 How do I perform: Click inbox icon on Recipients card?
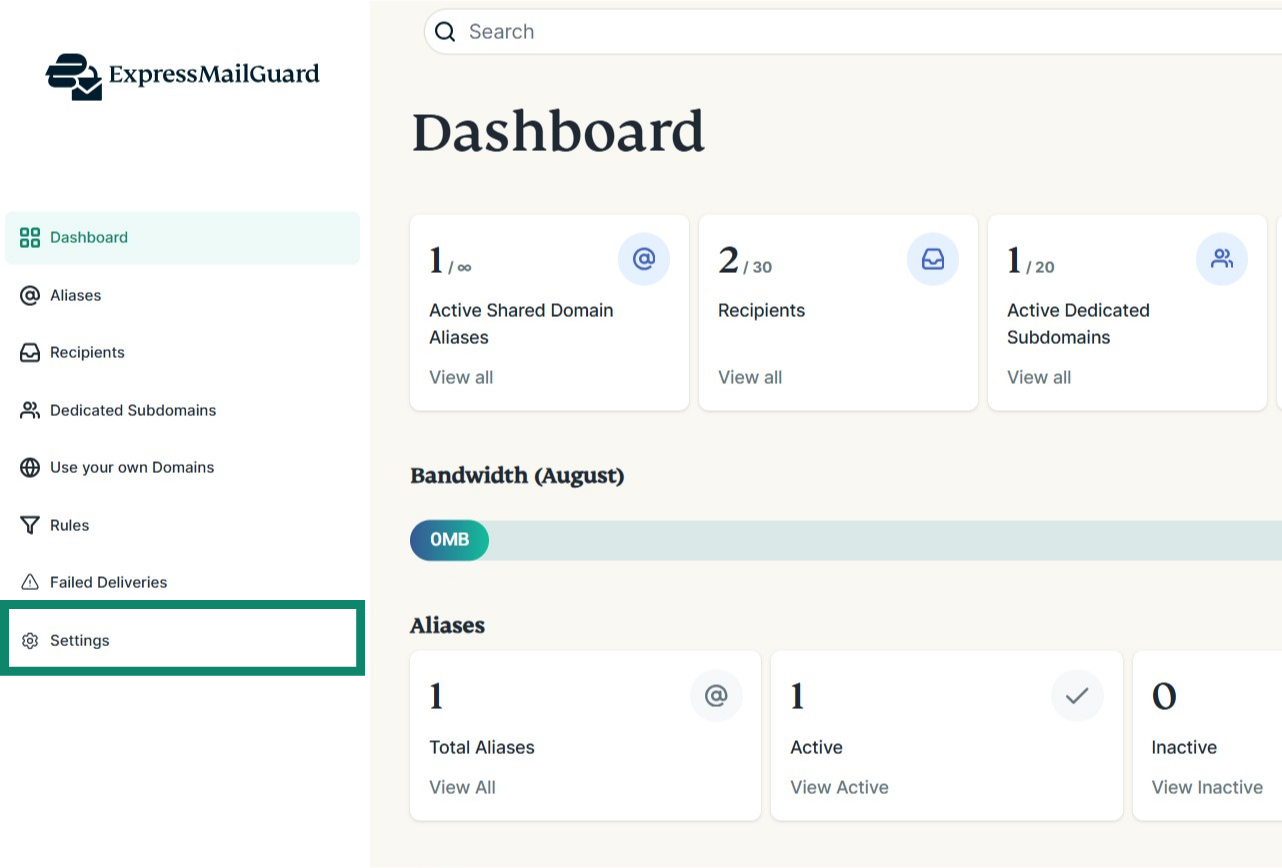tap(933, 259)
